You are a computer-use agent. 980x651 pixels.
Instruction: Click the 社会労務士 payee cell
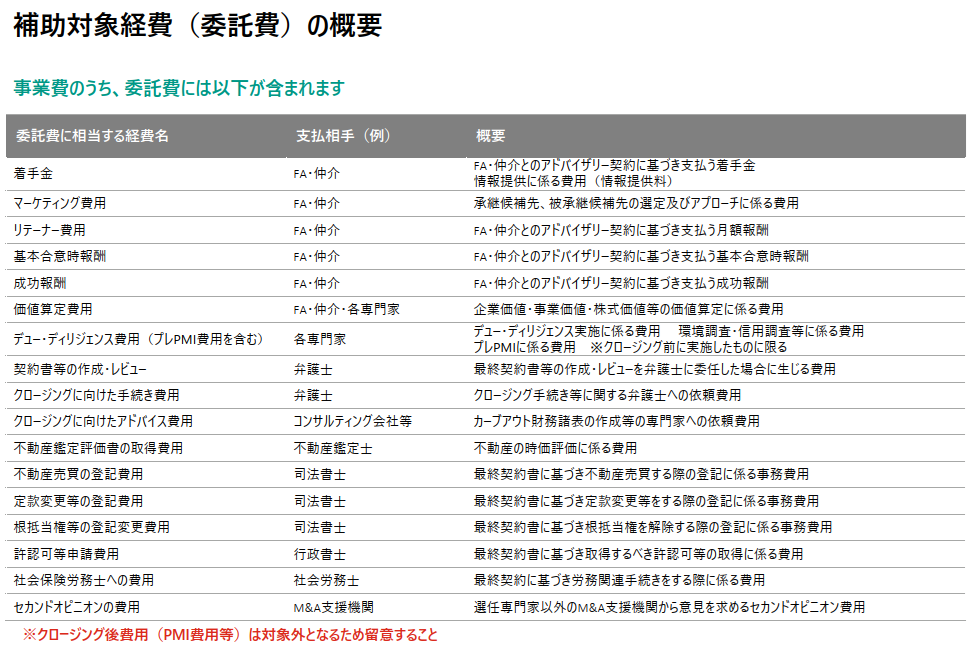(326, 581)
